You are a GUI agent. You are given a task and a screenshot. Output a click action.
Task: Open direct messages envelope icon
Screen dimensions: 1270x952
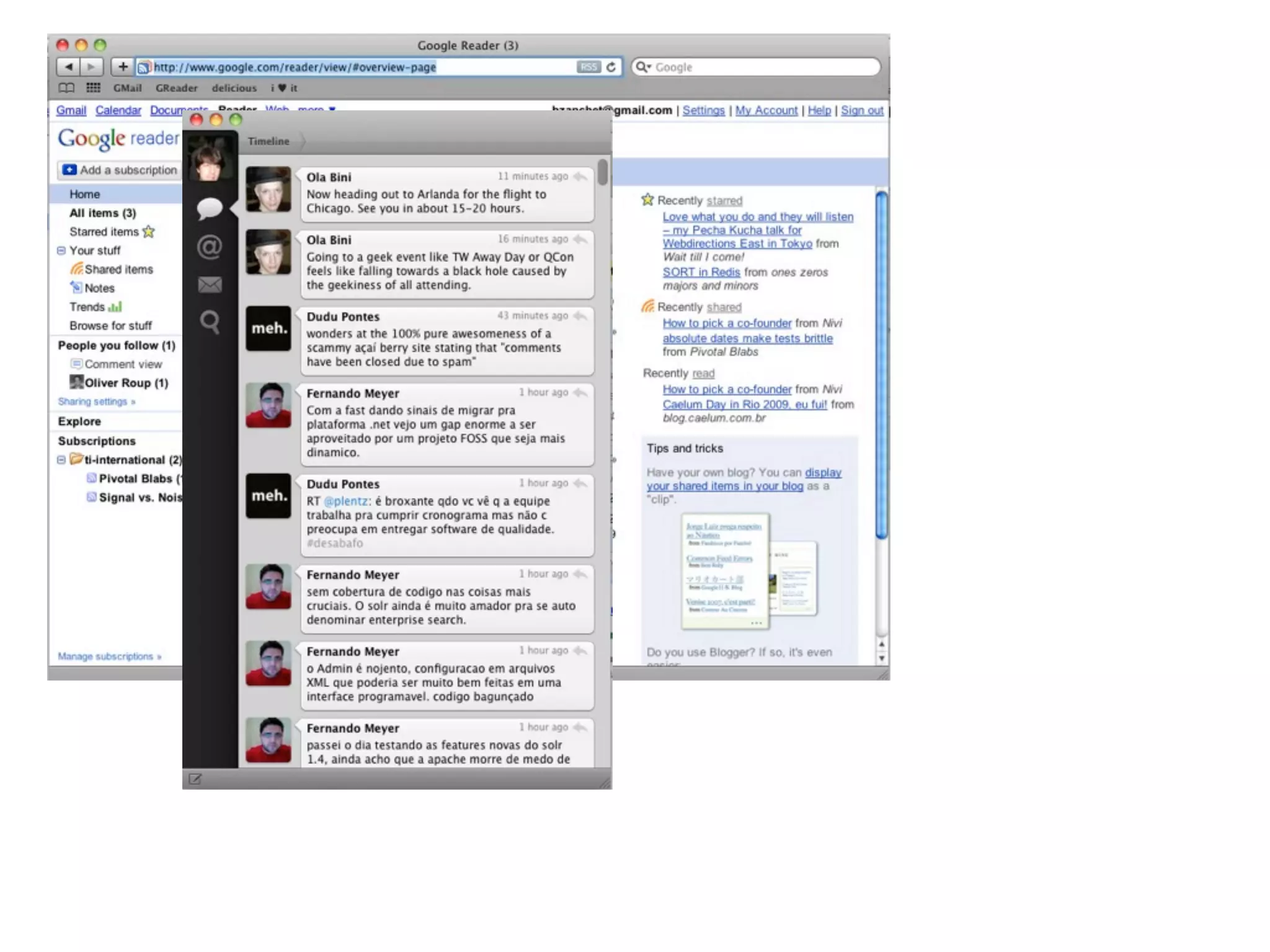(210, 284)
